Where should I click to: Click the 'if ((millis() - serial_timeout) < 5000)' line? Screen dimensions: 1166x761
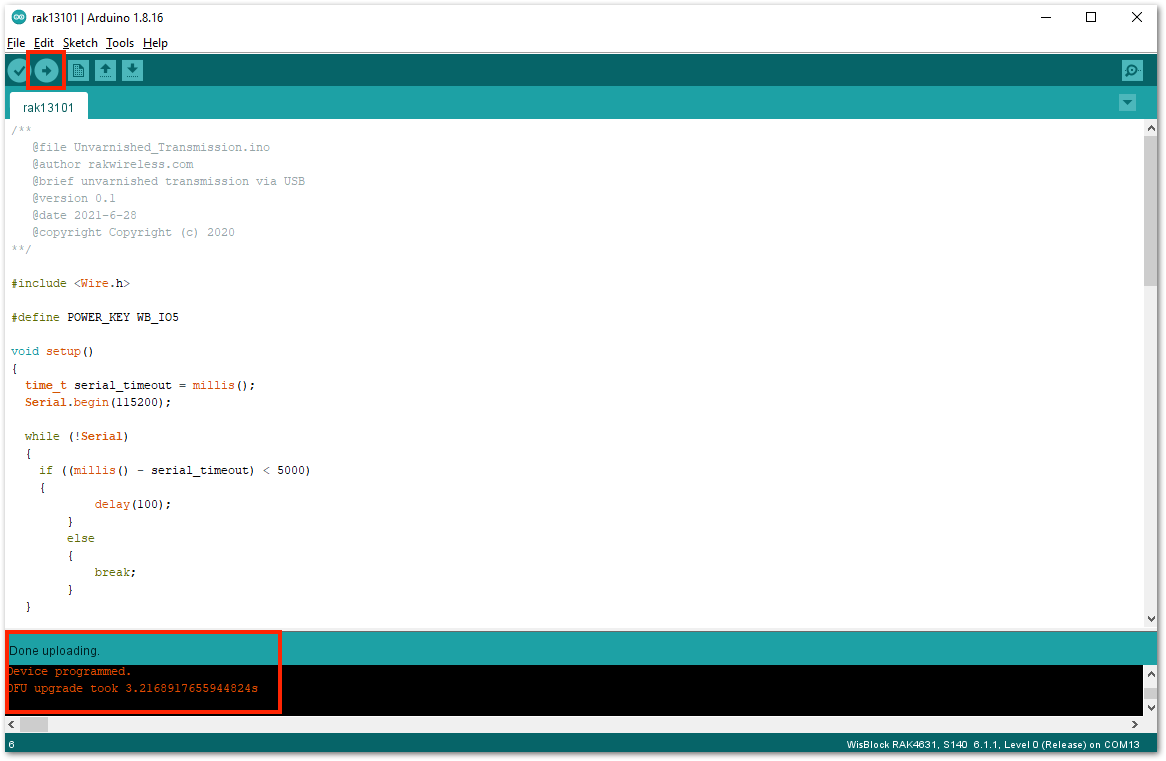(175, 471)
